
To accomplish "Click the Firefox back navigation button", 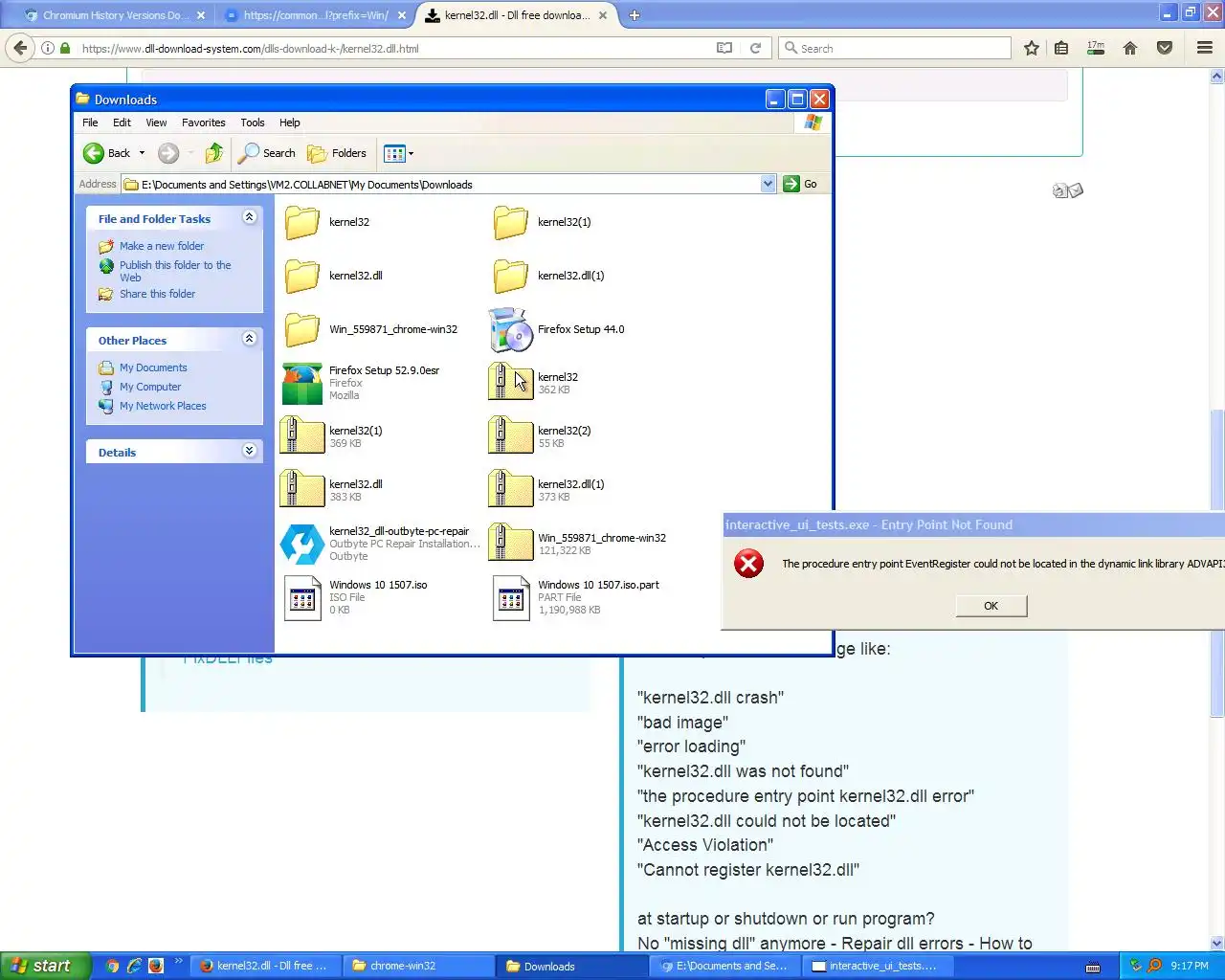I will click(x=20, y=48).
